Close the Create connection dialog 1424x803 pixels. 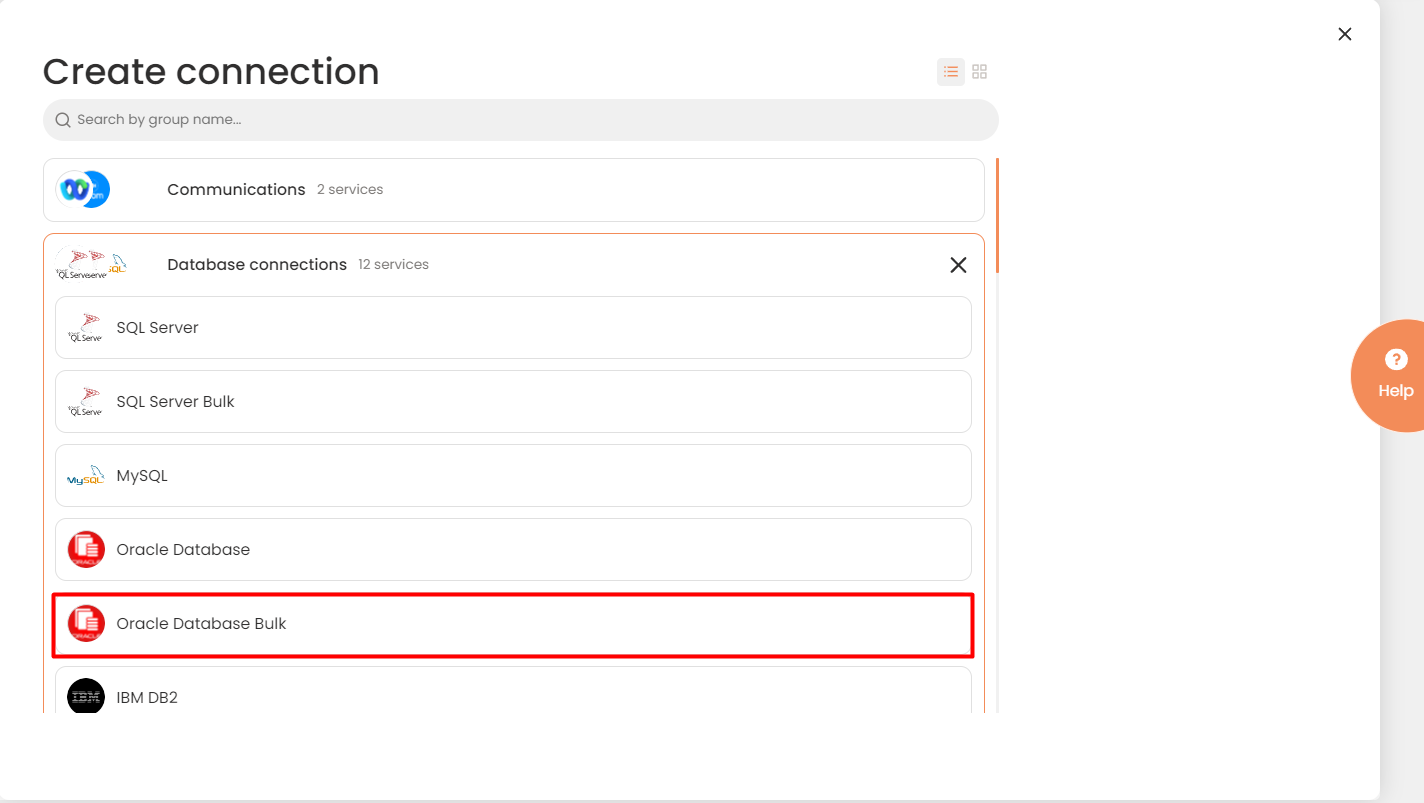click(1345, 34)
